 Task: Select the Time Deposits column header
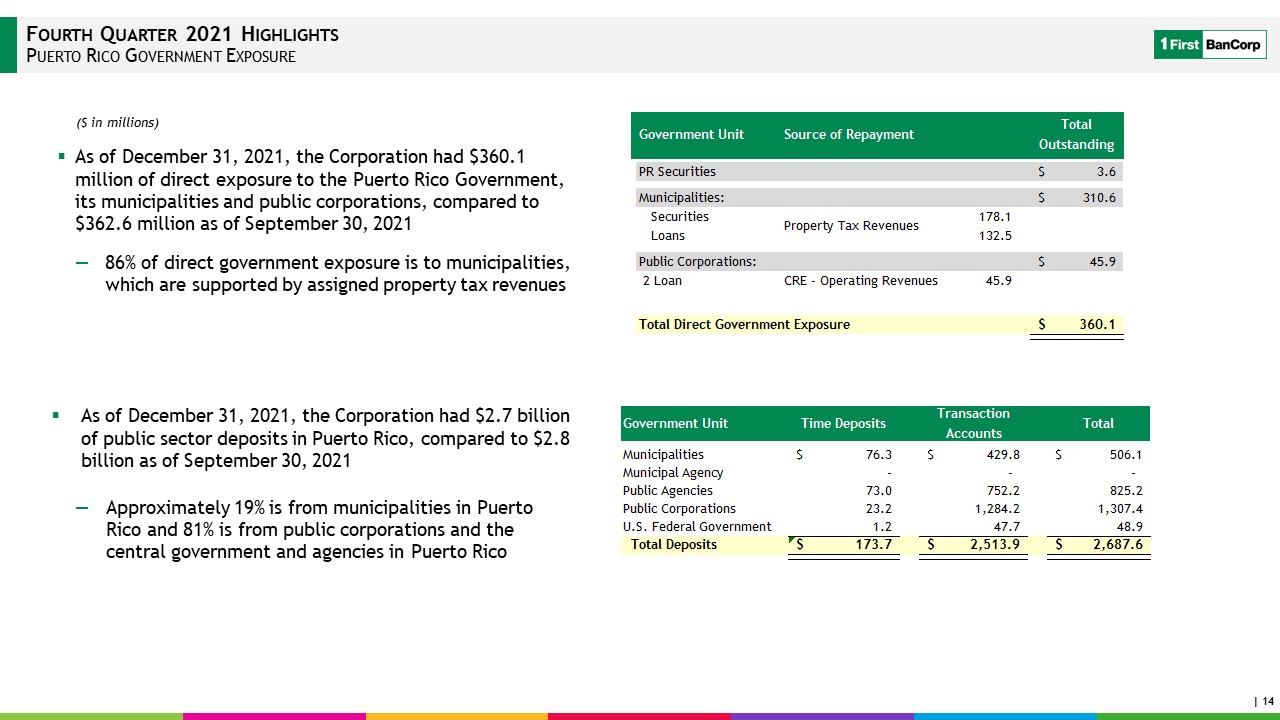(x=844, y=423)
